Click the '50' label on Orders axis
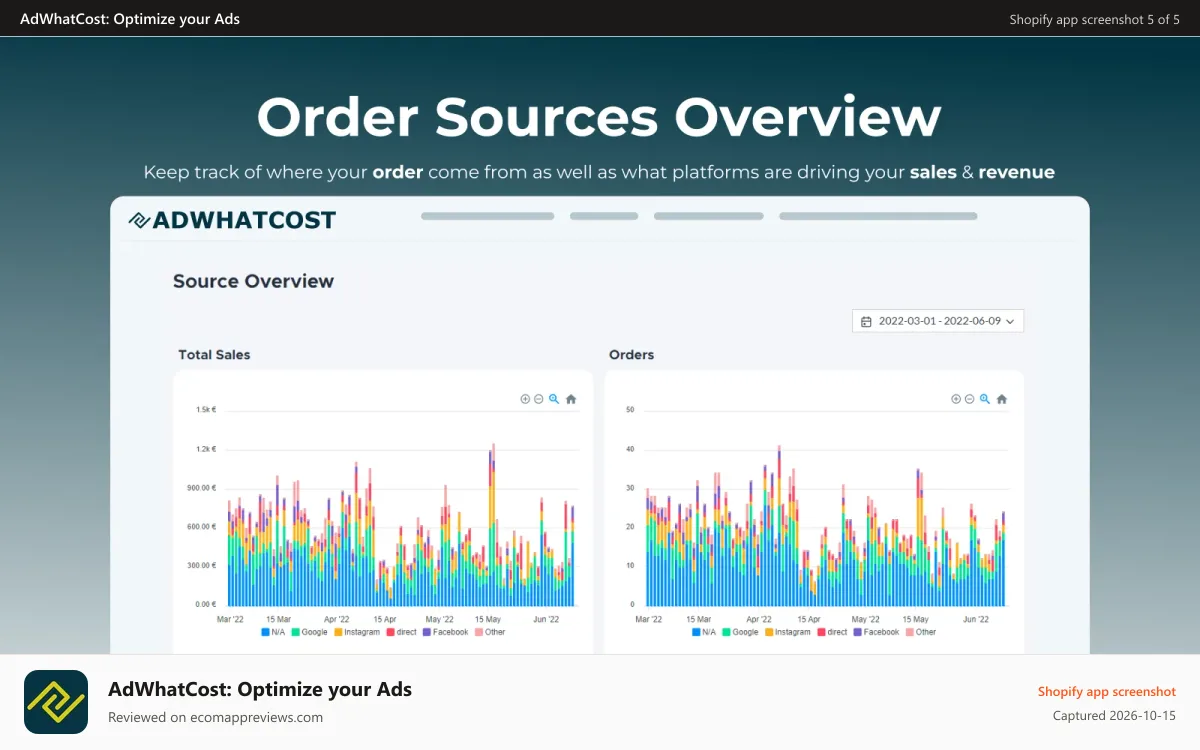 (630, 410)
